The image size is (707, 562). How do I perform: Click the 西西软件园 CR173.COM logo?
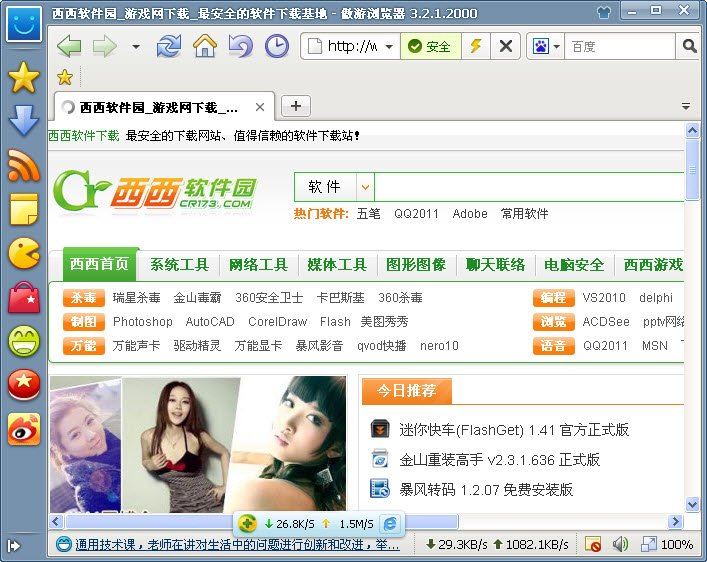pyautogui.click(x=155, y=192)
